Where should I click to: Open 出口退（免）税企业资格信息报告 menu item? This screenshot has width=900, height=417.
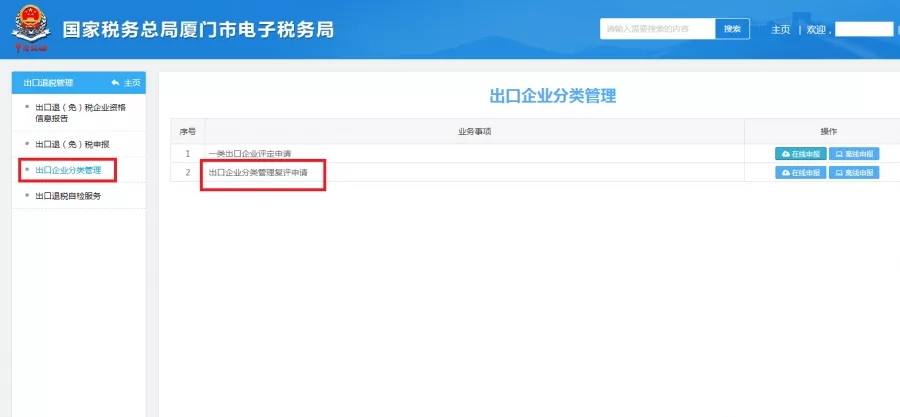pos(80,113)
